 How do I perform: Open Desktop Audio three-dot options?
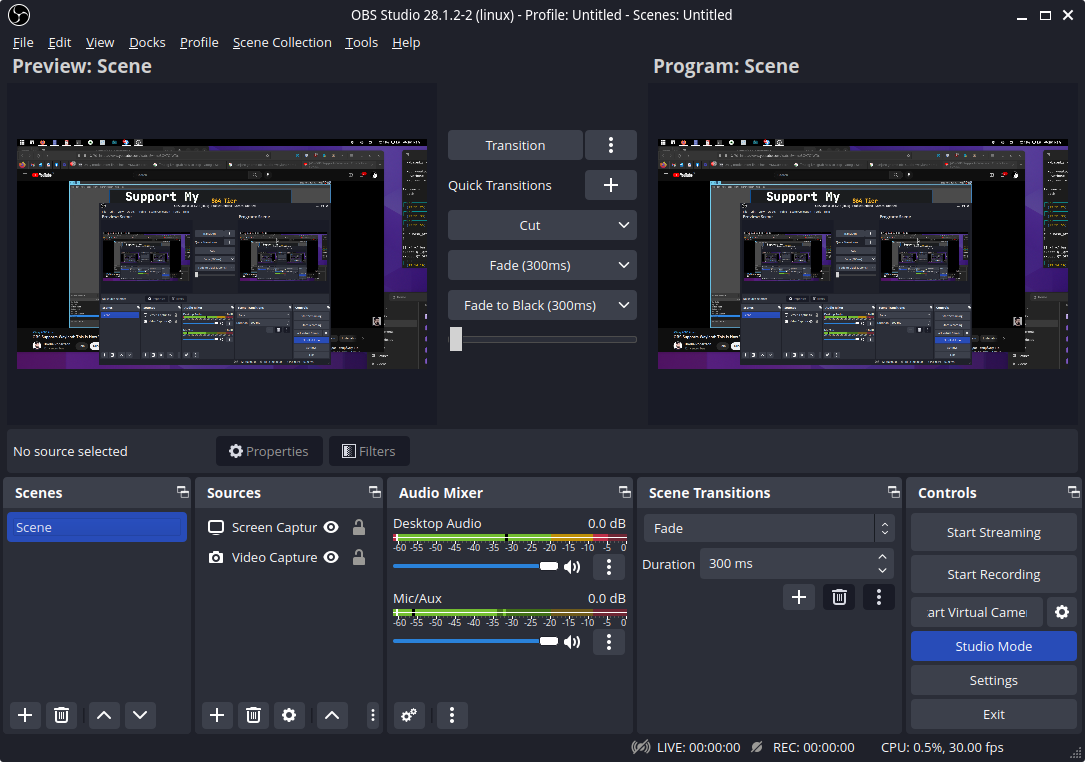609,567
